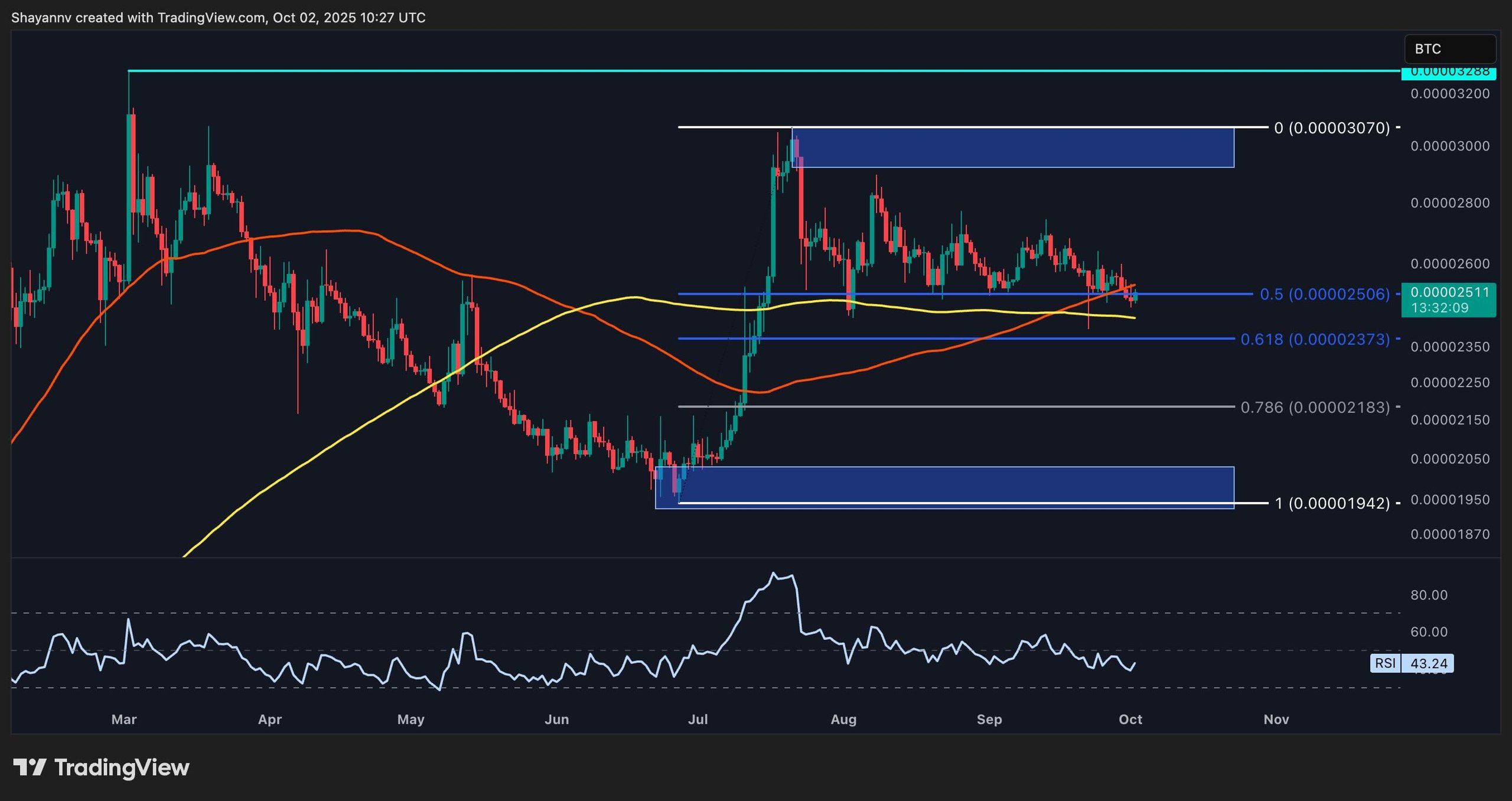Image resolution: width=1512 pixels, height=801 pixels.
Task: Click the 0.00002800 price axis label
Action: (x=1450, y=203)
